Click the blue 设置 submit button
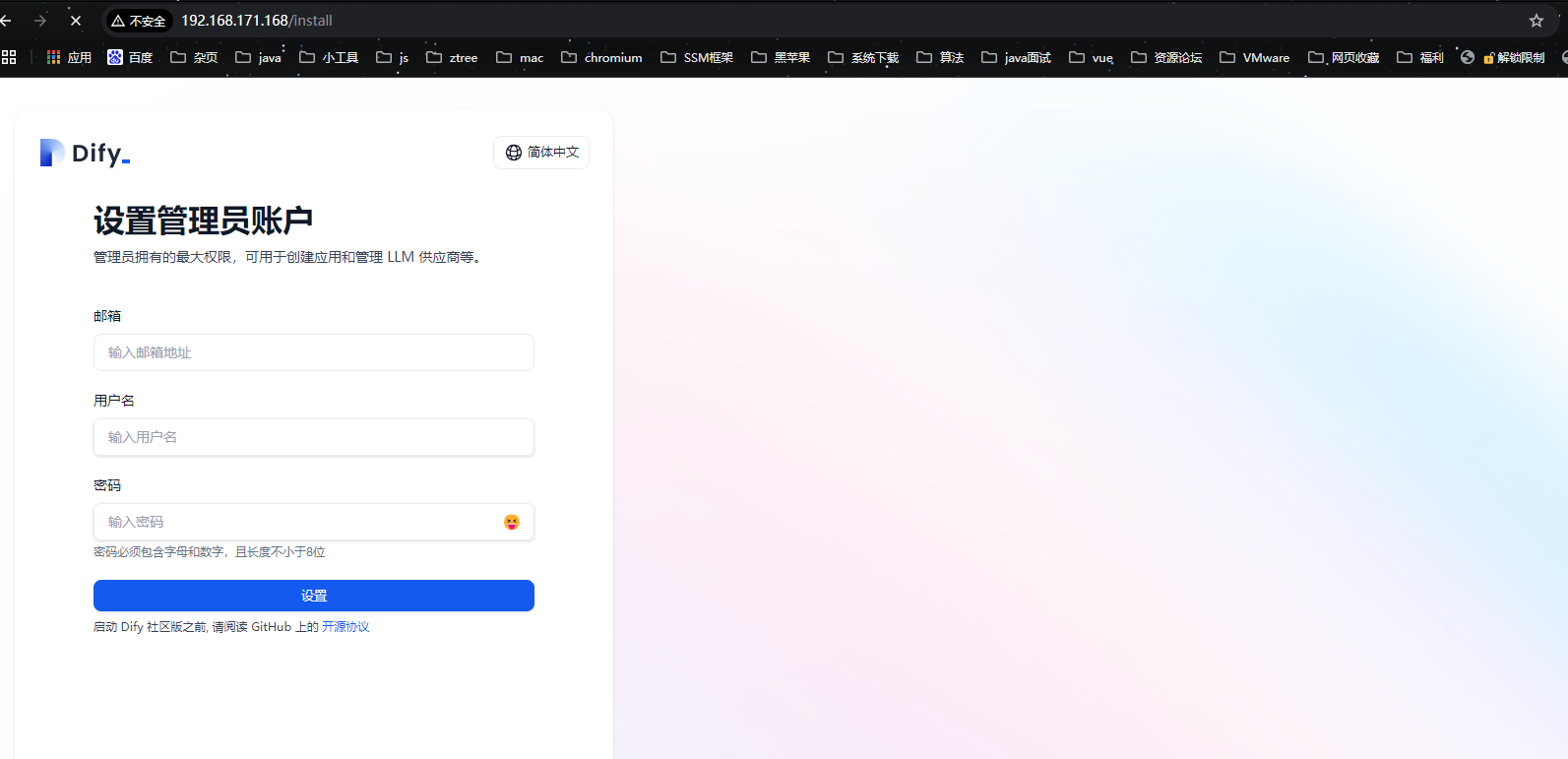1568x759 pixels. (314, 596)
